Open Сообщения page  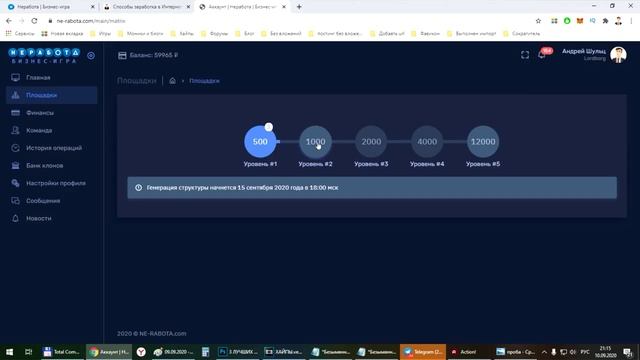[x=43, y=201]
